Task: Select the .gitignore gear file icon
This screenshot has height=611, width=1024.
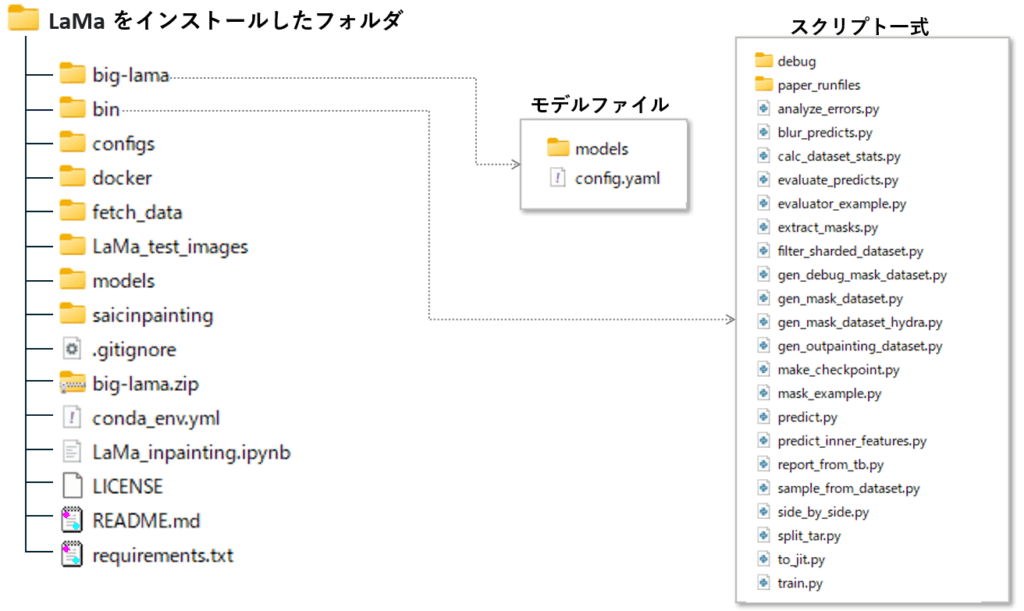Action: [72, 349]
